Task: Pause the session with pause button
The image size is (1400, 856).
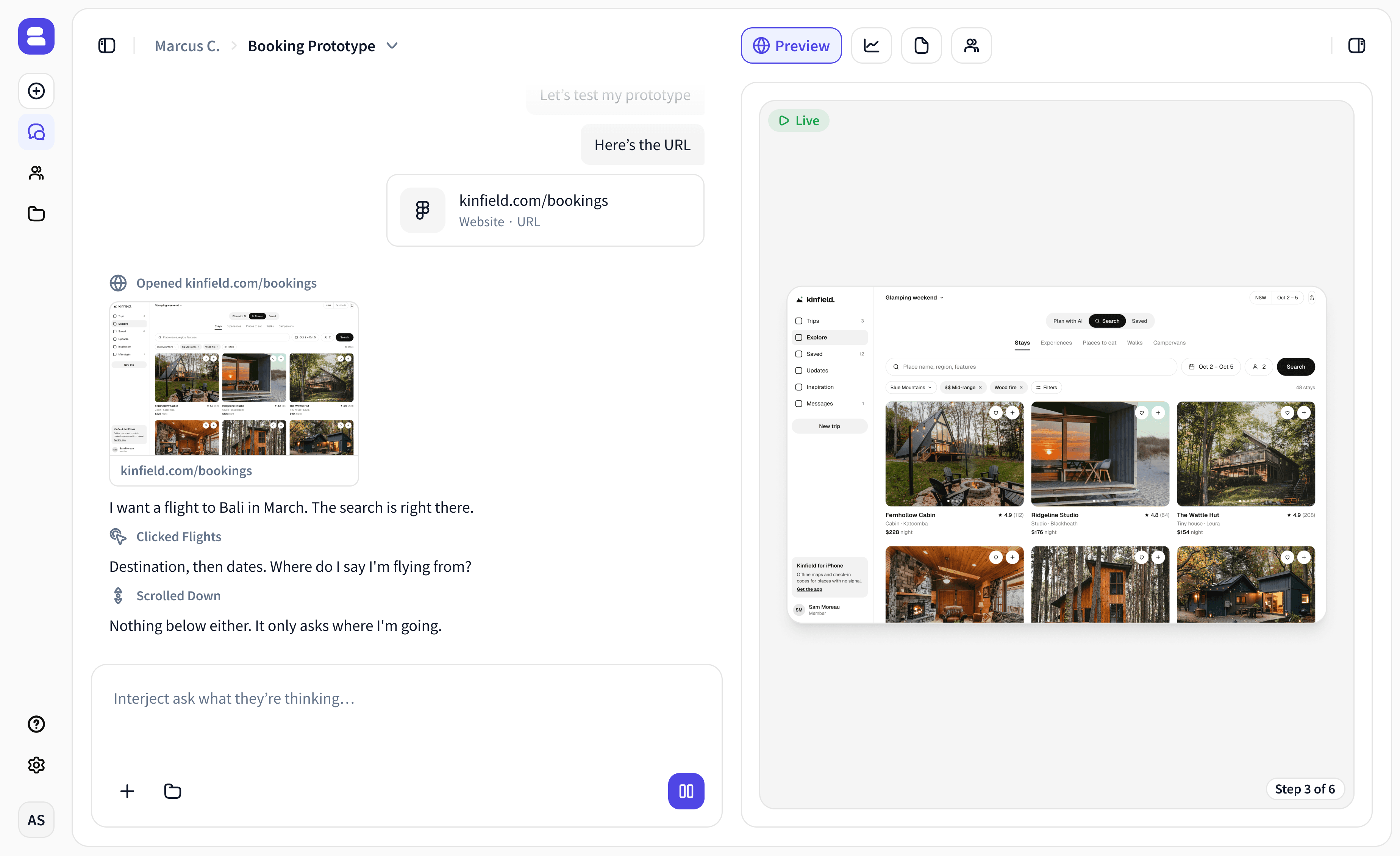Action: tap(686, 790)
